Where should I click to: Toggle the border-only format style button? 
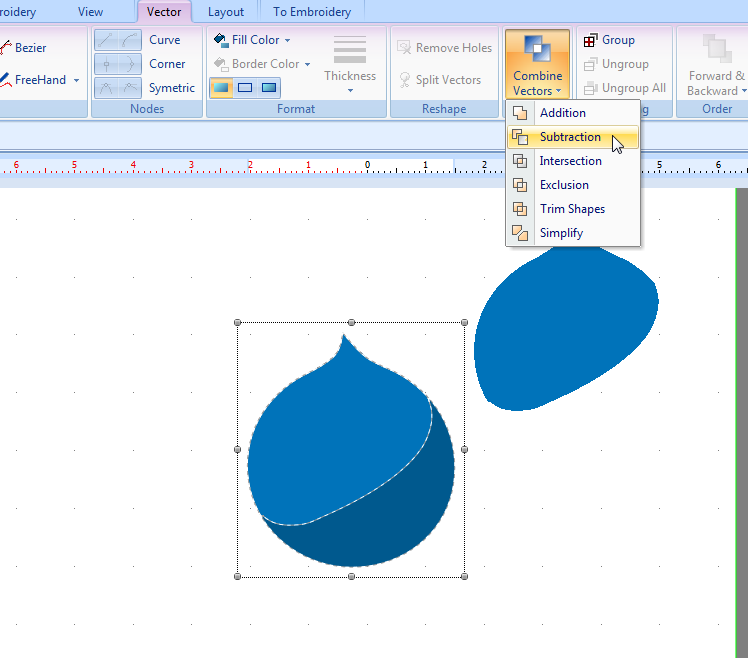245,88
